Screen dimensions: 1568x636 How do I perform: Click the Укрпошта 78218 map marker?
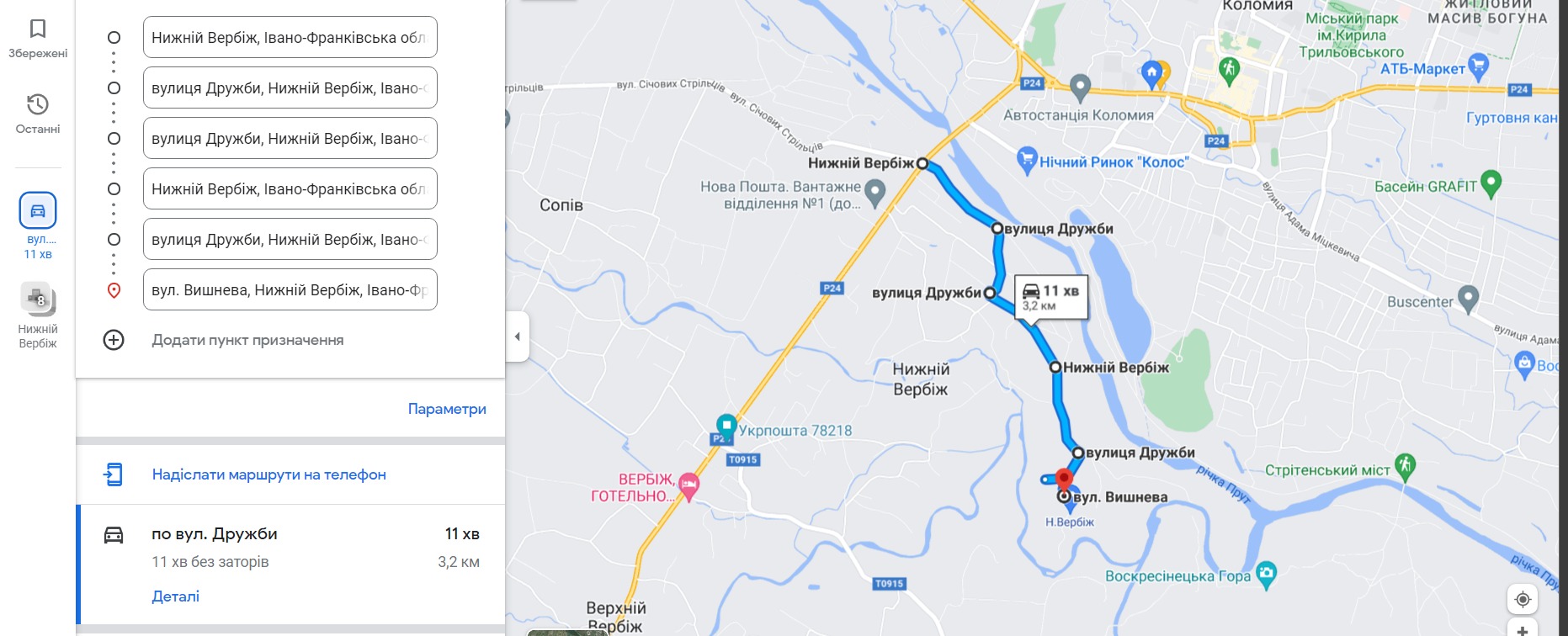[726, 425]
